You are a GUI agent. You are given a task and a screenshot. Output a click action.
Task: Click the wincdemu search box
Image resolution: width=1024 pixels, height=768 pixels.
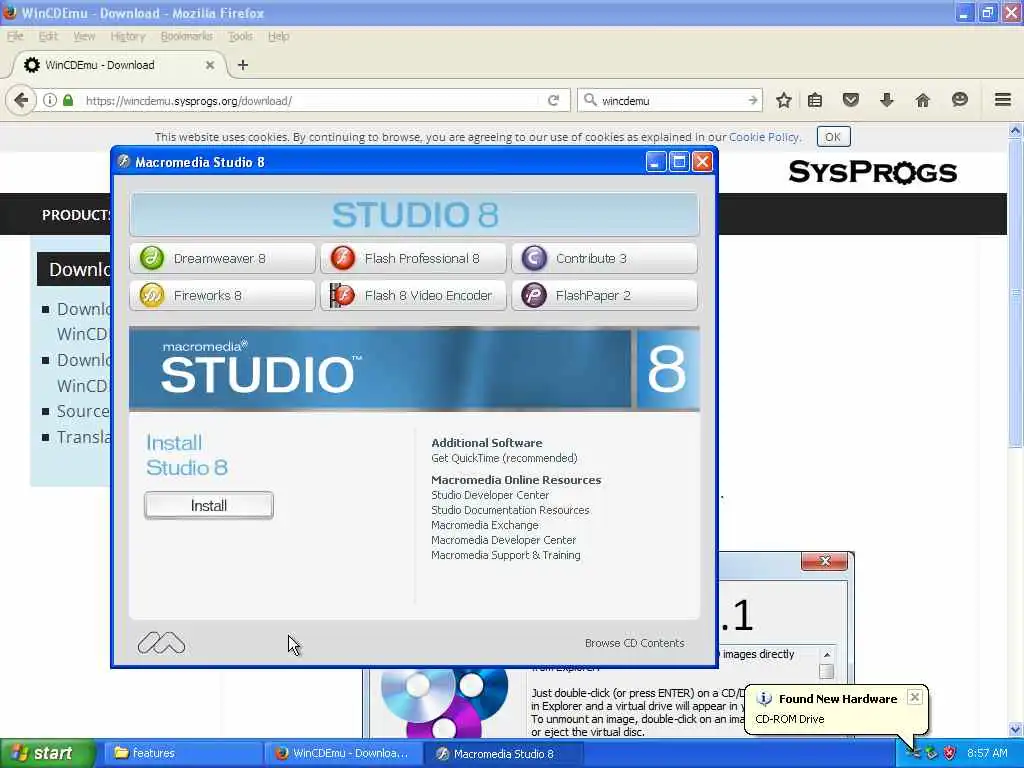click(x=671, y=101)
